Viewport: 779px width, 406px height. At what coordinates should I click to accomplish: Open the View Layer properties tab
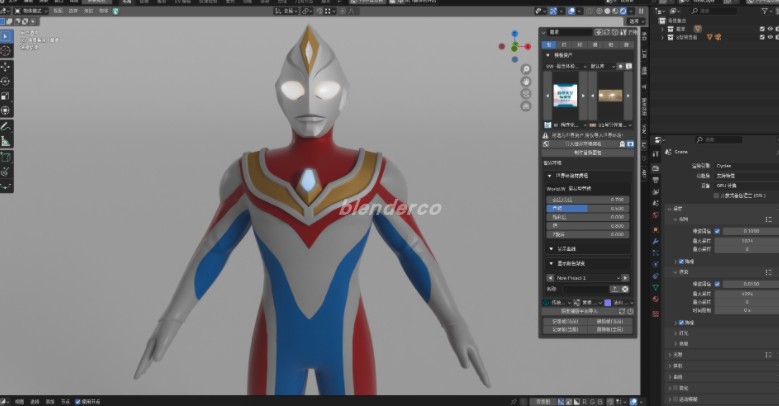tap(656, 192)
